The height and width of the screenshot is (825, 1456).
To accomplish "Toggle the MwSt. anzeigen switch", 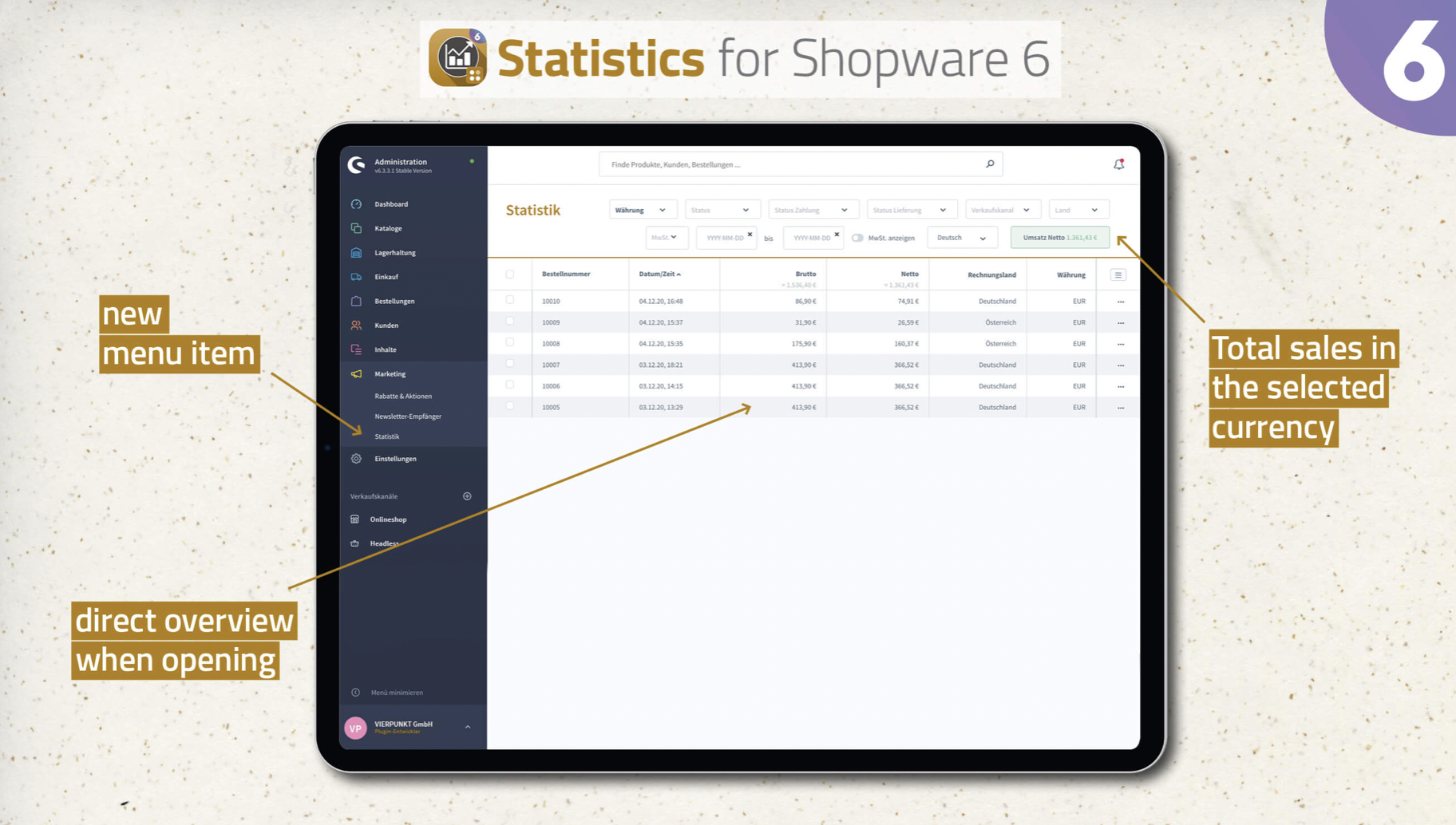I will [857, 238].
